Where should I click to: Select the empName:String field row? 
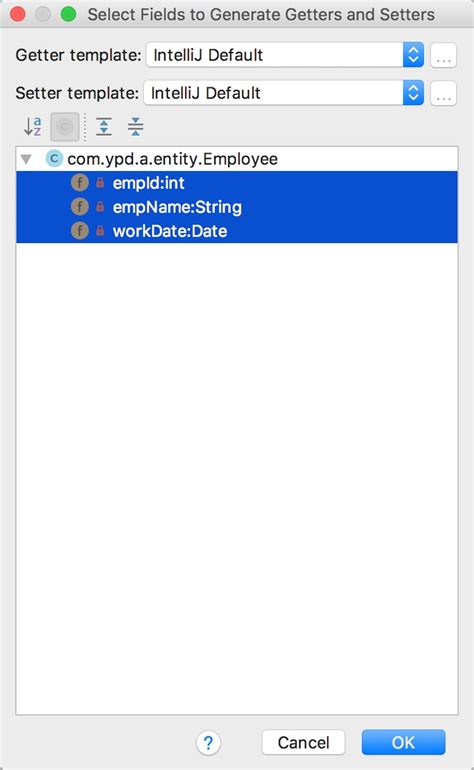pyautogui.click(x=237, y=207)
